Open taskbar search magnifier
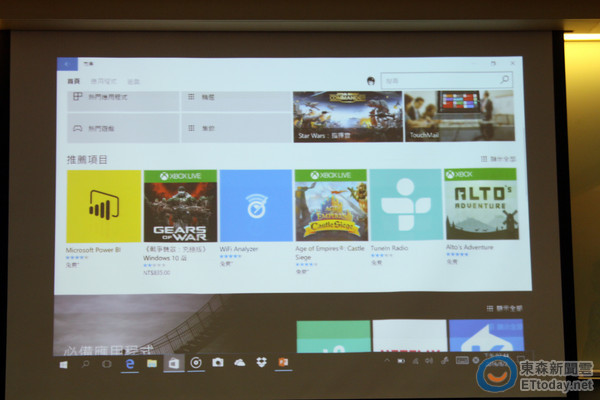600x400 pixels. click(85, 364)
